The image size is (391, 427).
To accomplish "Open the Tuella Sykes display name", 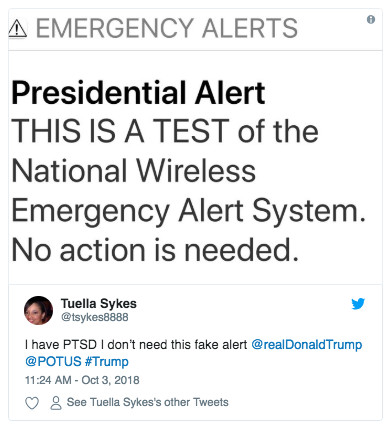I will coord(99,304).
